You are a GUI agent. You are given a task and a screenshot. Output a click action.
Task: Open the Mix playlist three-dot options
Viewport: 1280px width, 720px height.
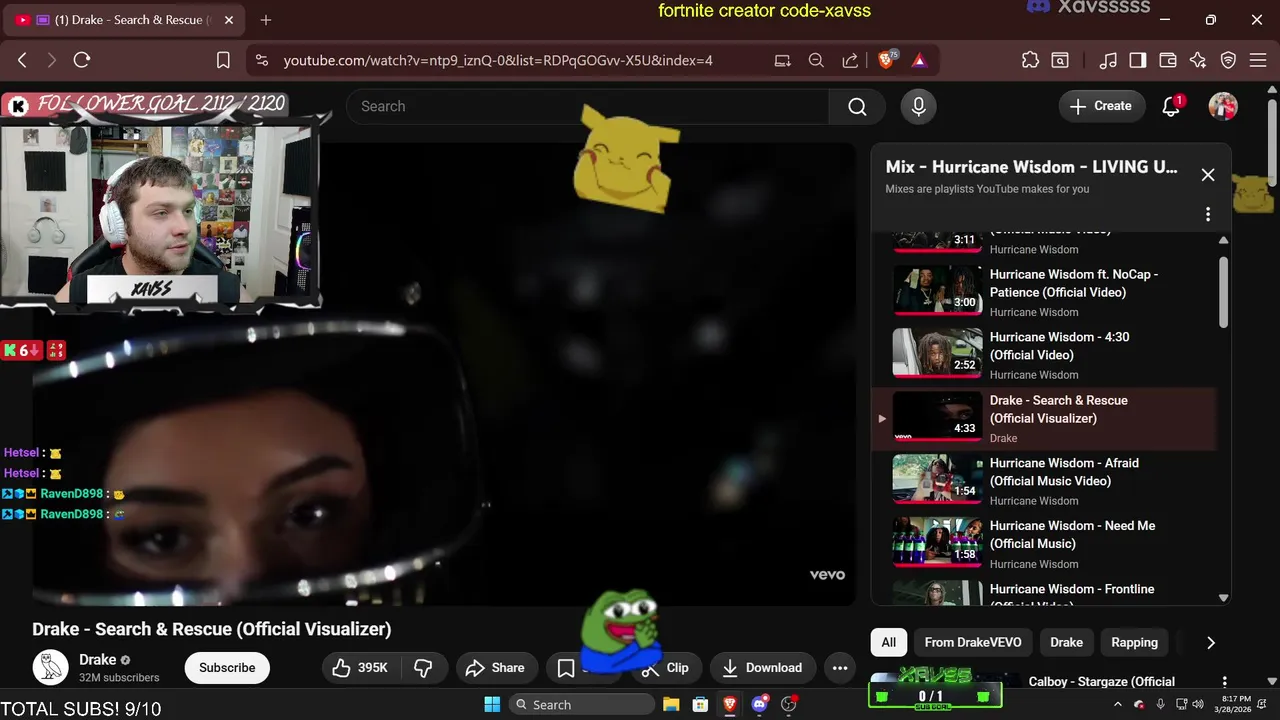click(x=1208, y=214)
